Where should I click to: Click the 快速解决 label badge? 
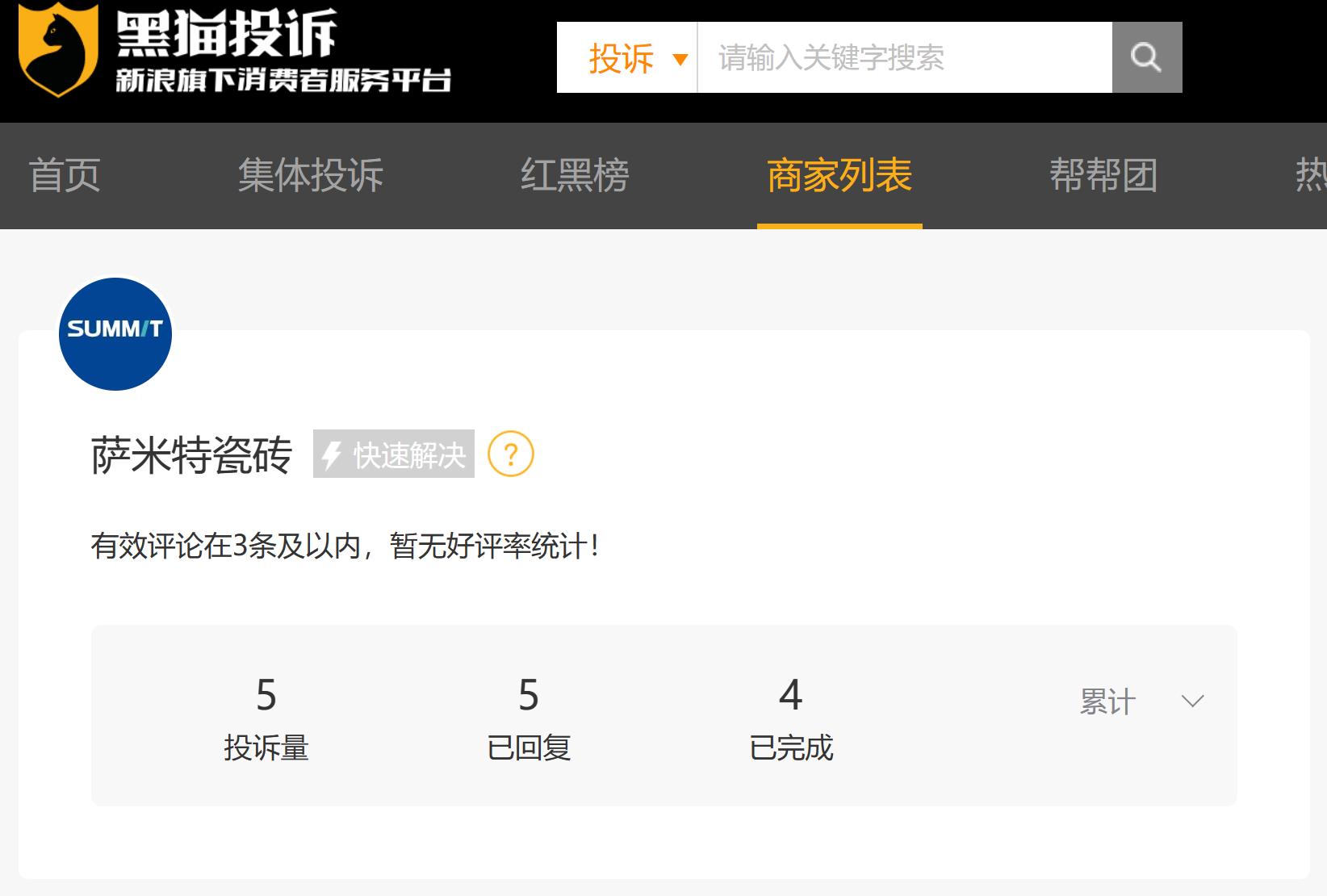393,454
